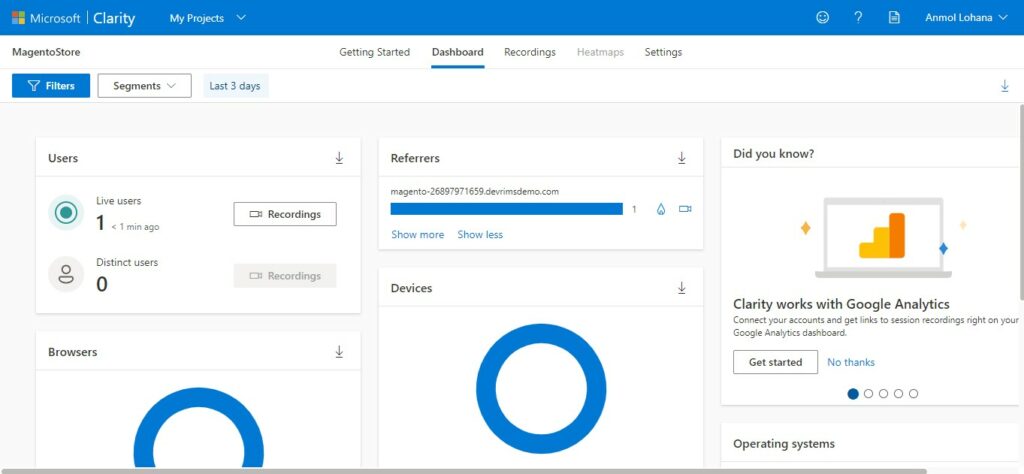Select the fifth carousel dot indicator
This screenshot has height=474, width=1024.
pyautogui.click(x=914, y=394)
